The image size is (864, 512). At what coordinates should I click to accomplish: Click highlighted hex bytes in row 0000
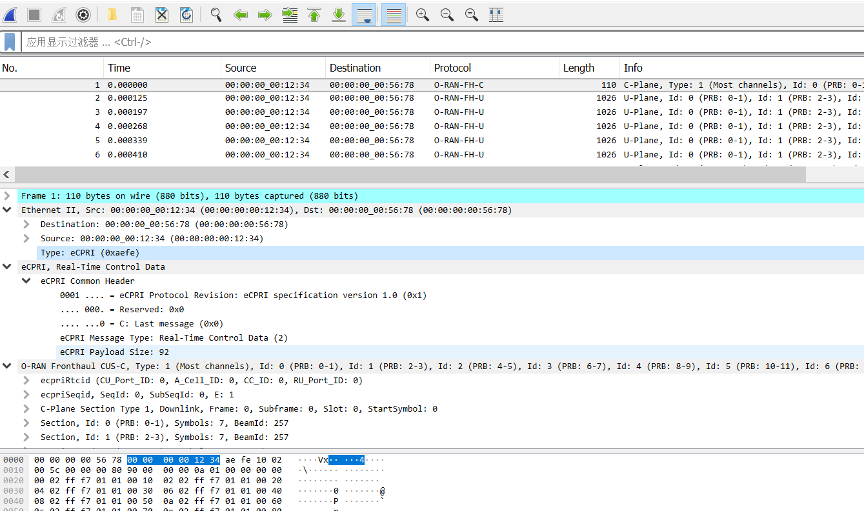(173, 460)
